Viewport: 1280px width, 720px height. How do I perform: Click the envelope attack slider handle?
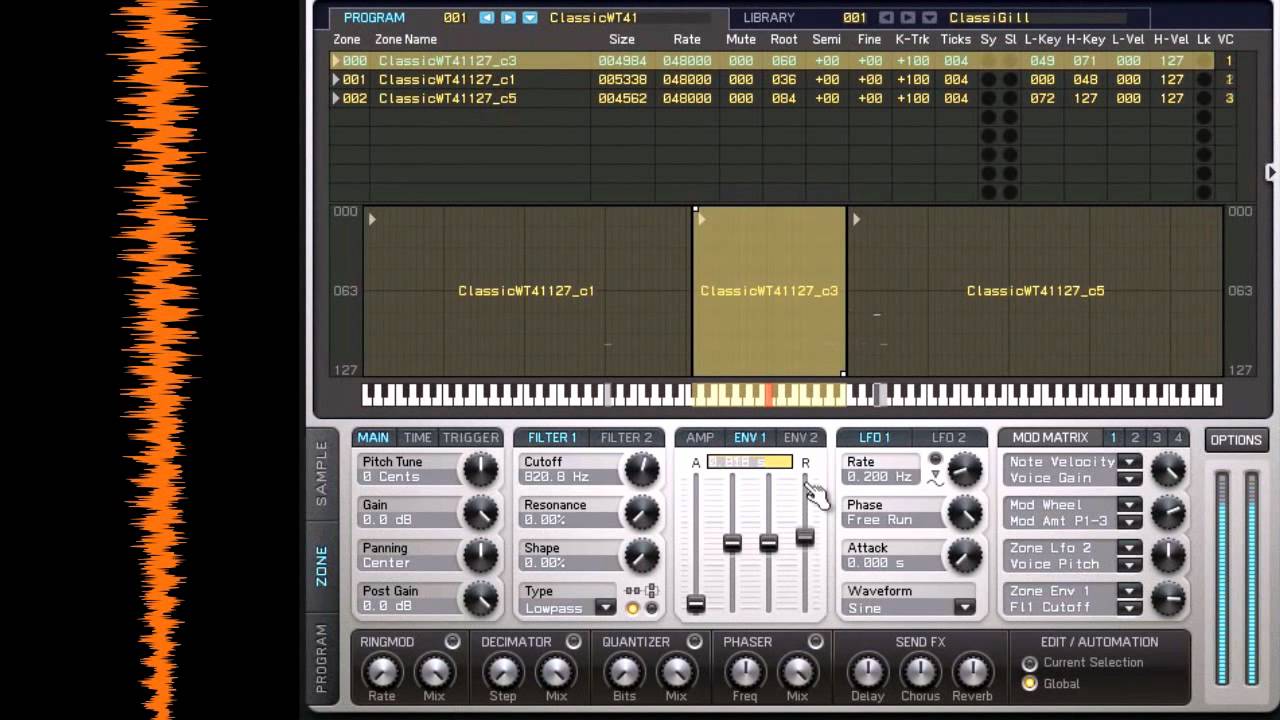coord(696,603)
